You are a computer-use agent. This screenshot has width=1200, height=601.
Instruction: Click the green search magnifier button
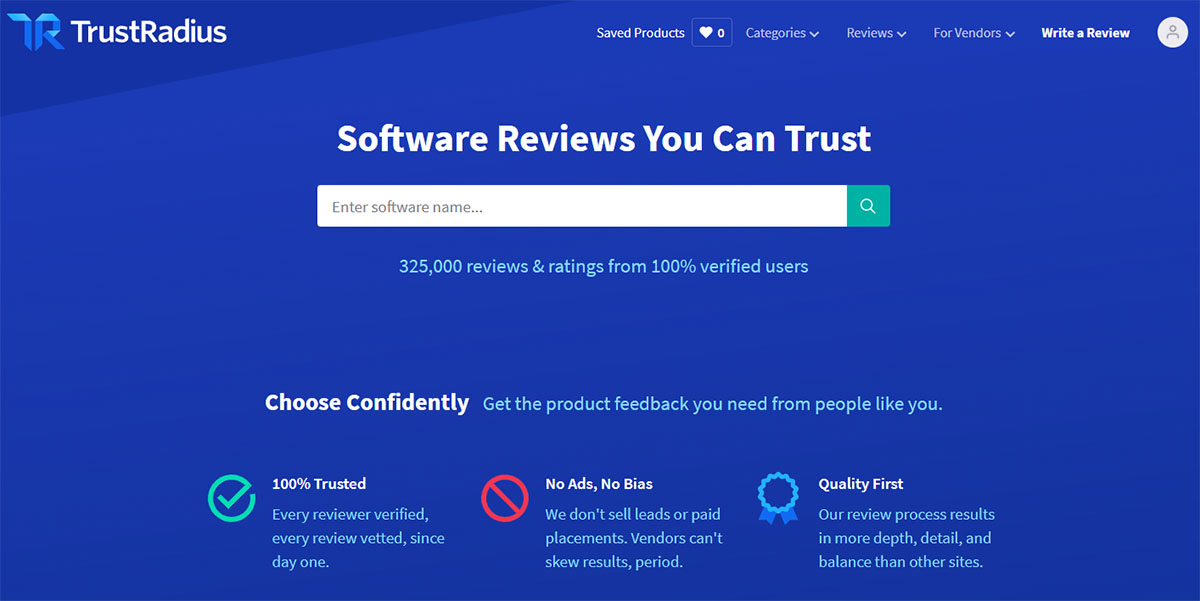tap(868, 206)
